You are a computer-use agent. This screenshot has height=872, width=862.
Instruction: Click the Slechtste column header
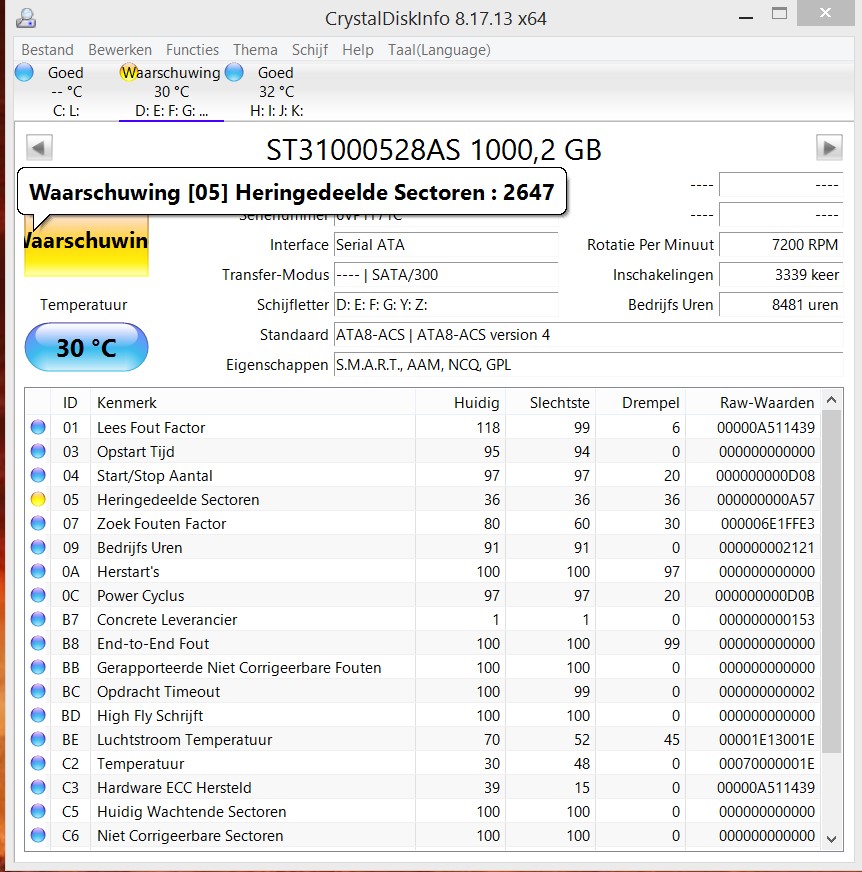tap(551, 403)
